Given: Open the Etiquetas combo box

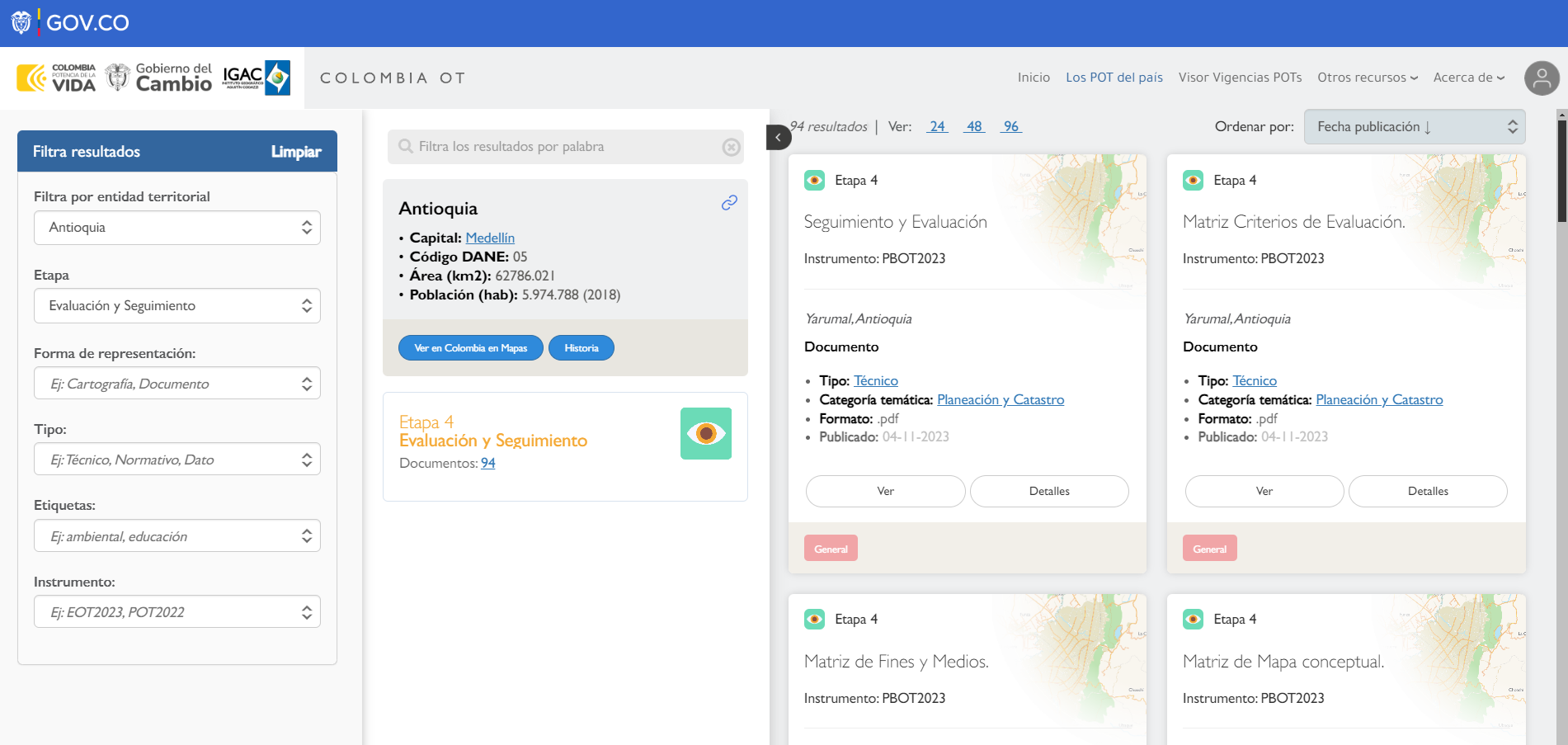Looking at the screenshot, I should point(177,536).
